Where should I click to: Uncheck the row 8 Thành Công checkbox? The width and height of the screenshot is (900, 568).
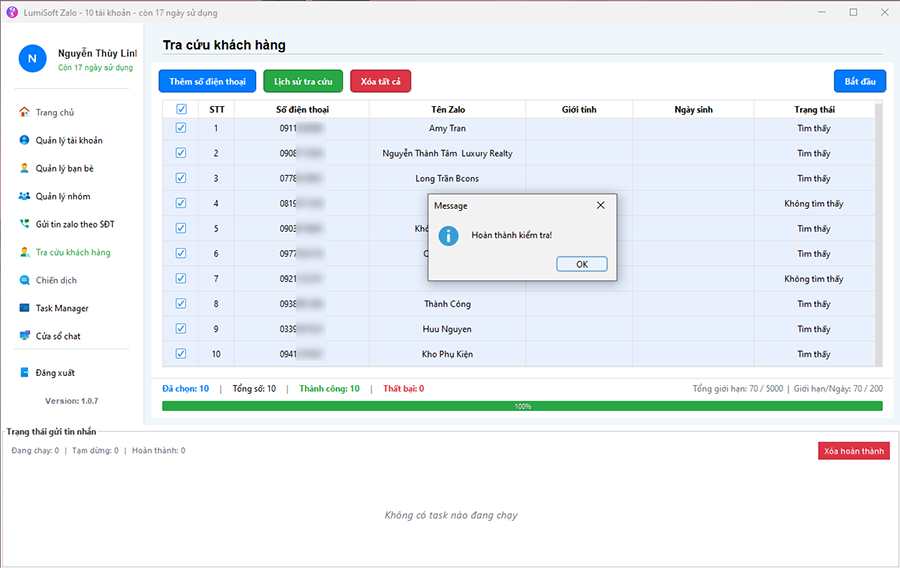point(181,303)
